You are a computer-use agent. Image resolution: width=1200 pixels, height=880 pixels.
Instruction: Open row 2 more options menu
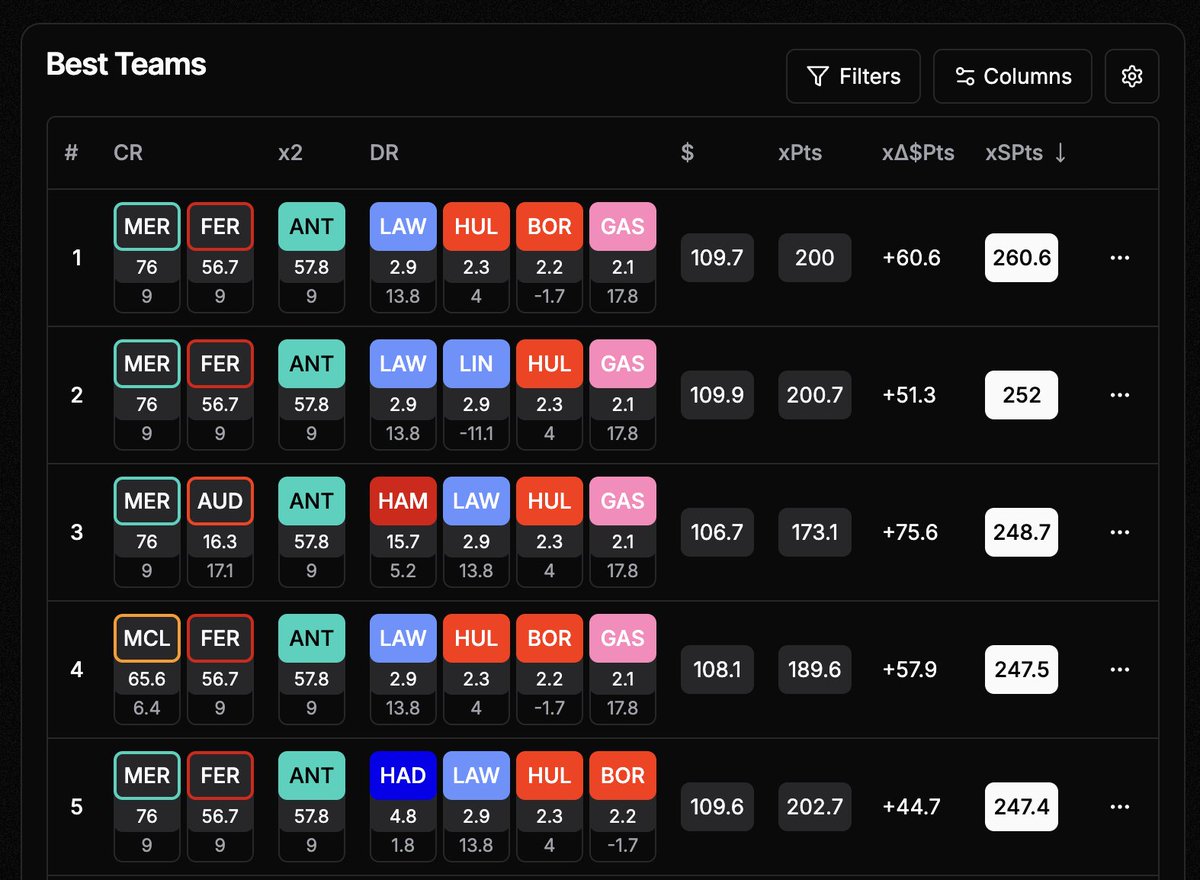(1120, 395)
